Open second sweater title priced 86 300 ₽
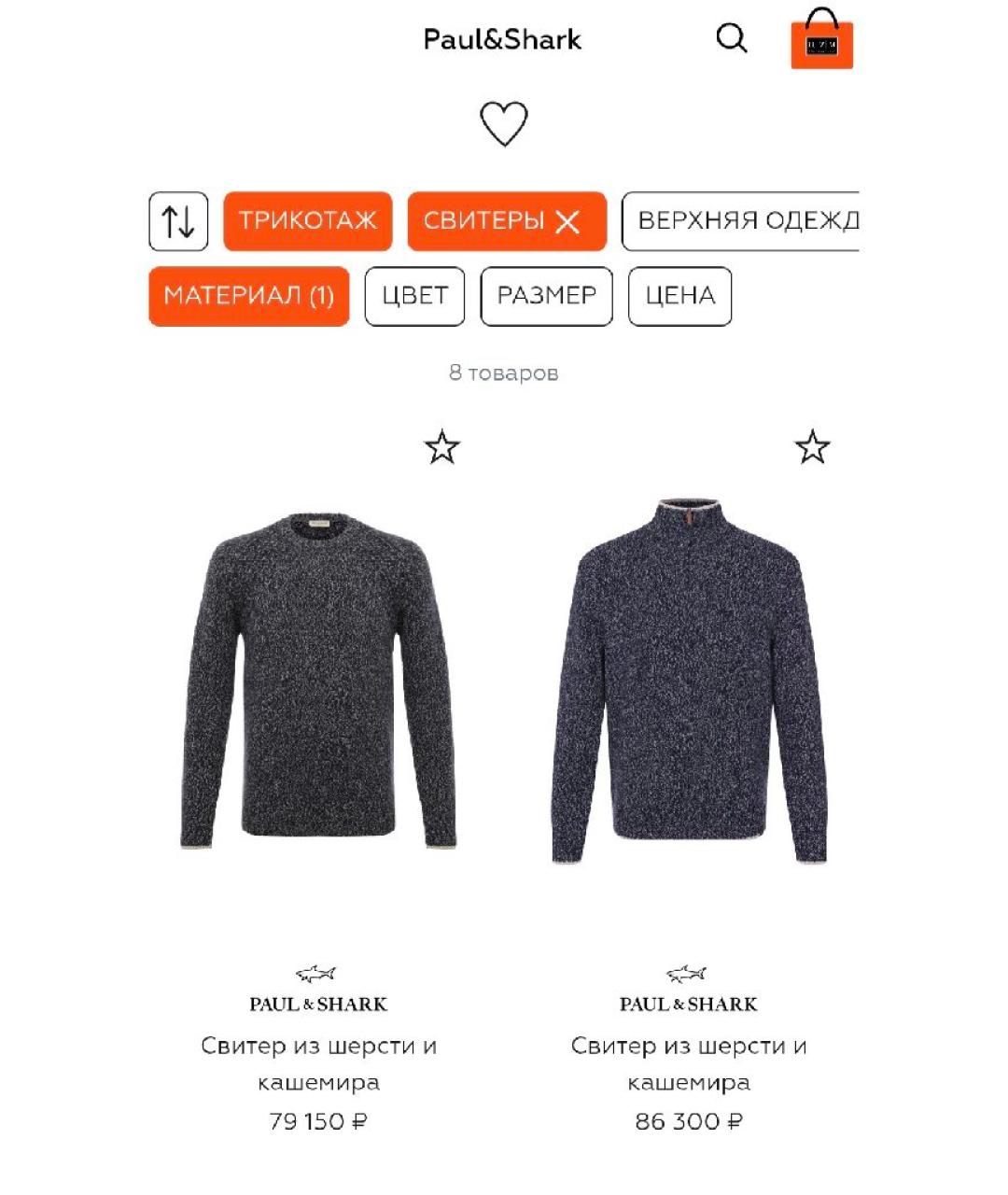Screen dimensions: 1008x1195 [x=689, y=1064]
